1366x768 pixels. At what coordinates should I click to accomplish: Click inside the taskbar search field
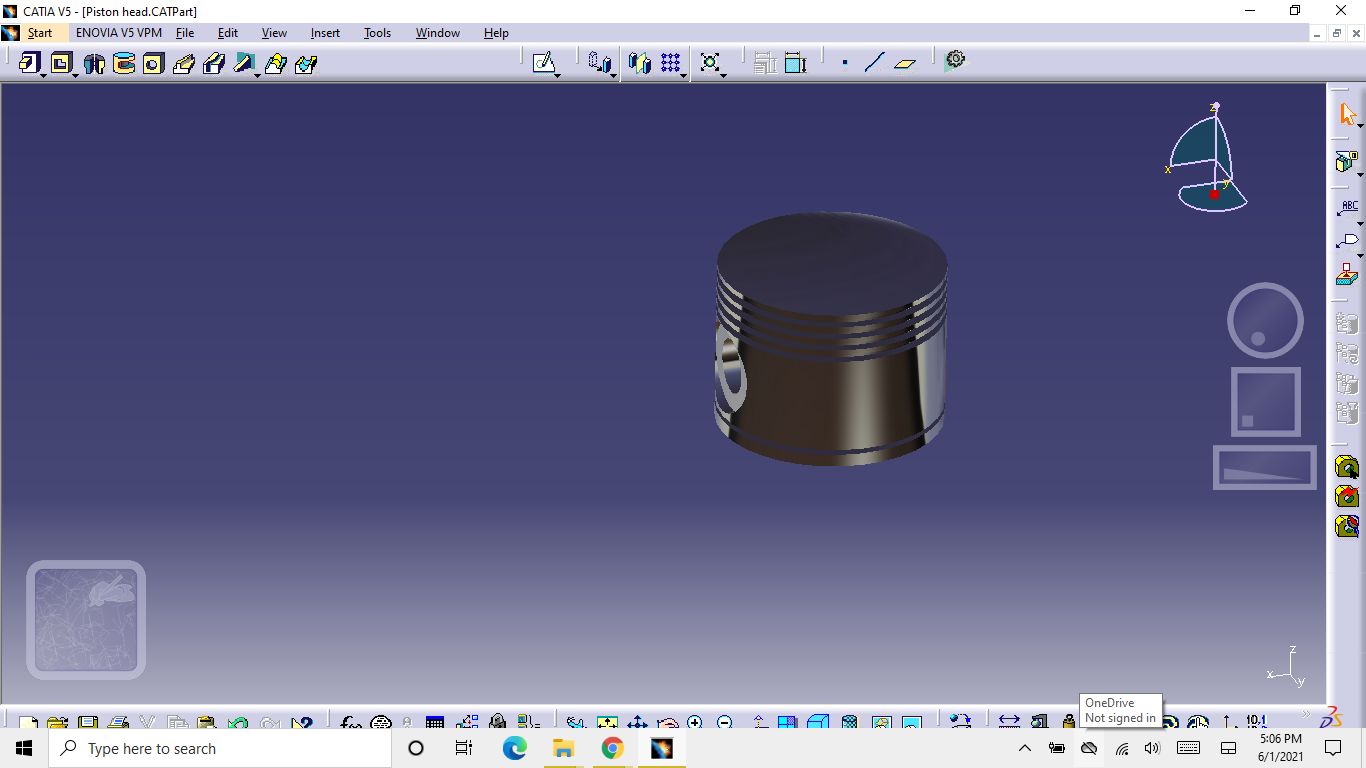(x=220, y=748)
